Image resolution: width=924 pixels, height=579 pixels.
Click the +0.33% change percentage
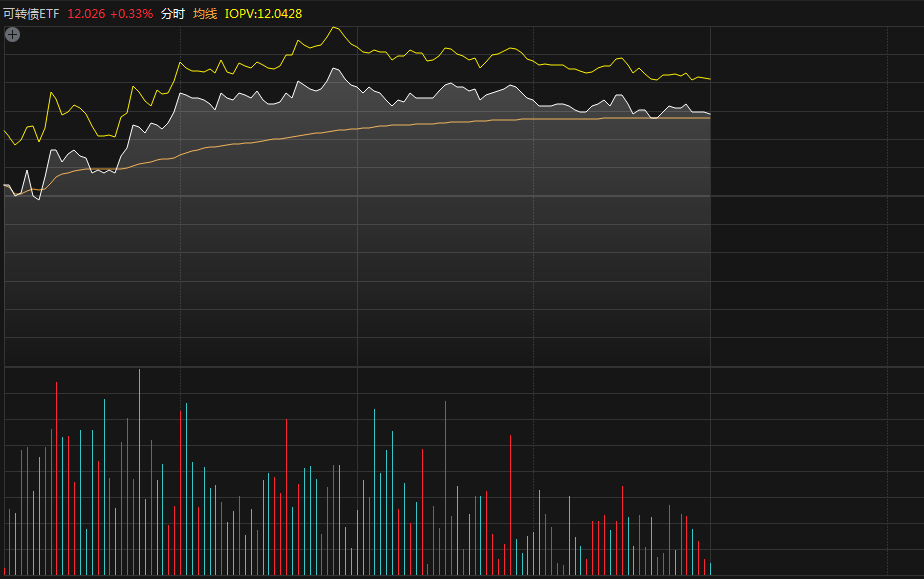click(x=131, y=14)
